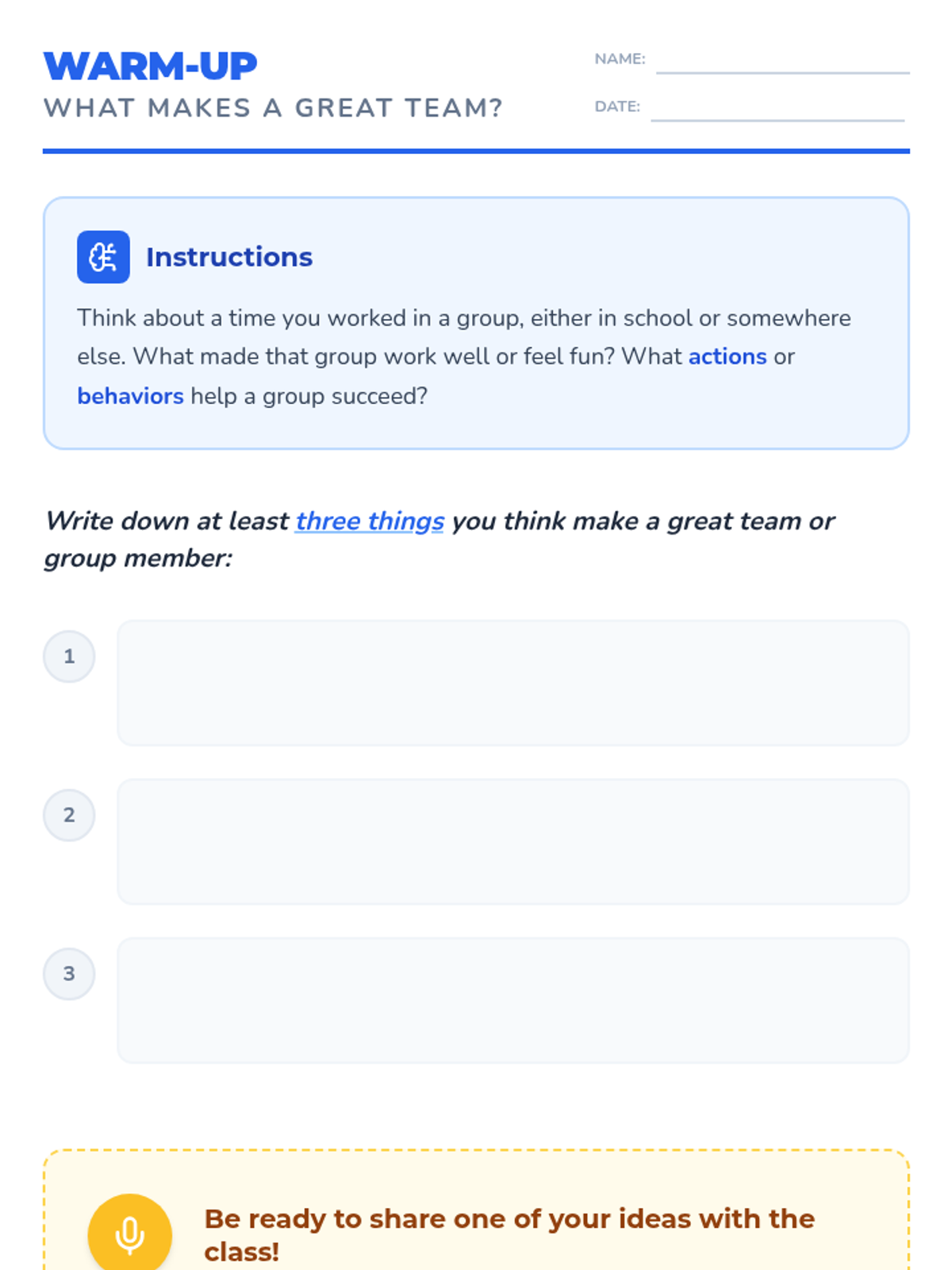Click the highlighted word "actions"

(x=727, y=356)
